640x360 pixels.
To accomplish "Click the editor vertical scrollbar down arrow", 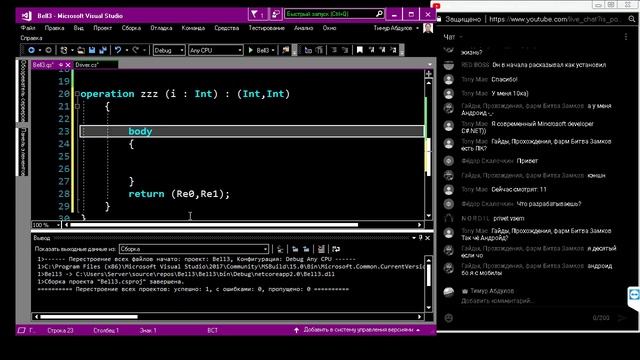I will point(429,216).
